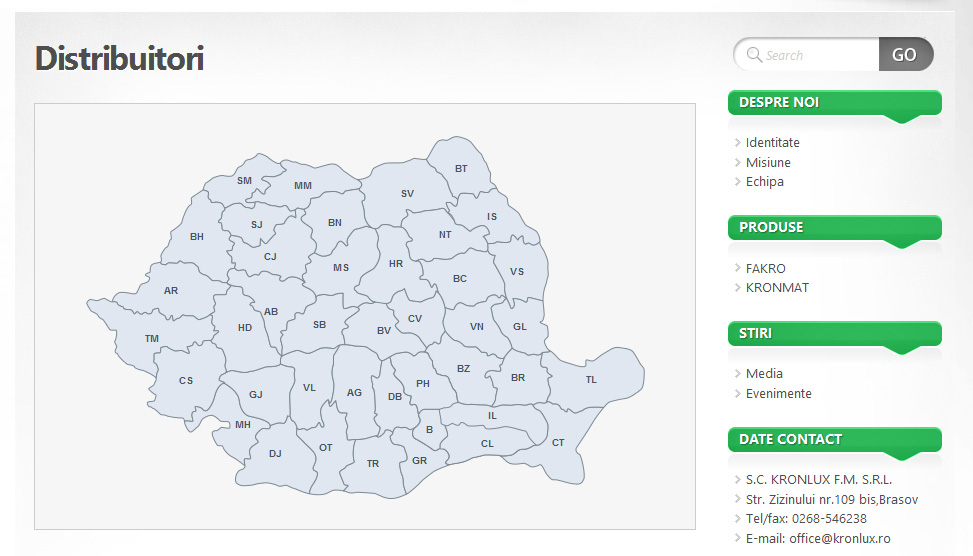Open the Media news link
This screenshot has height=556, width=973.
(764, 374)
